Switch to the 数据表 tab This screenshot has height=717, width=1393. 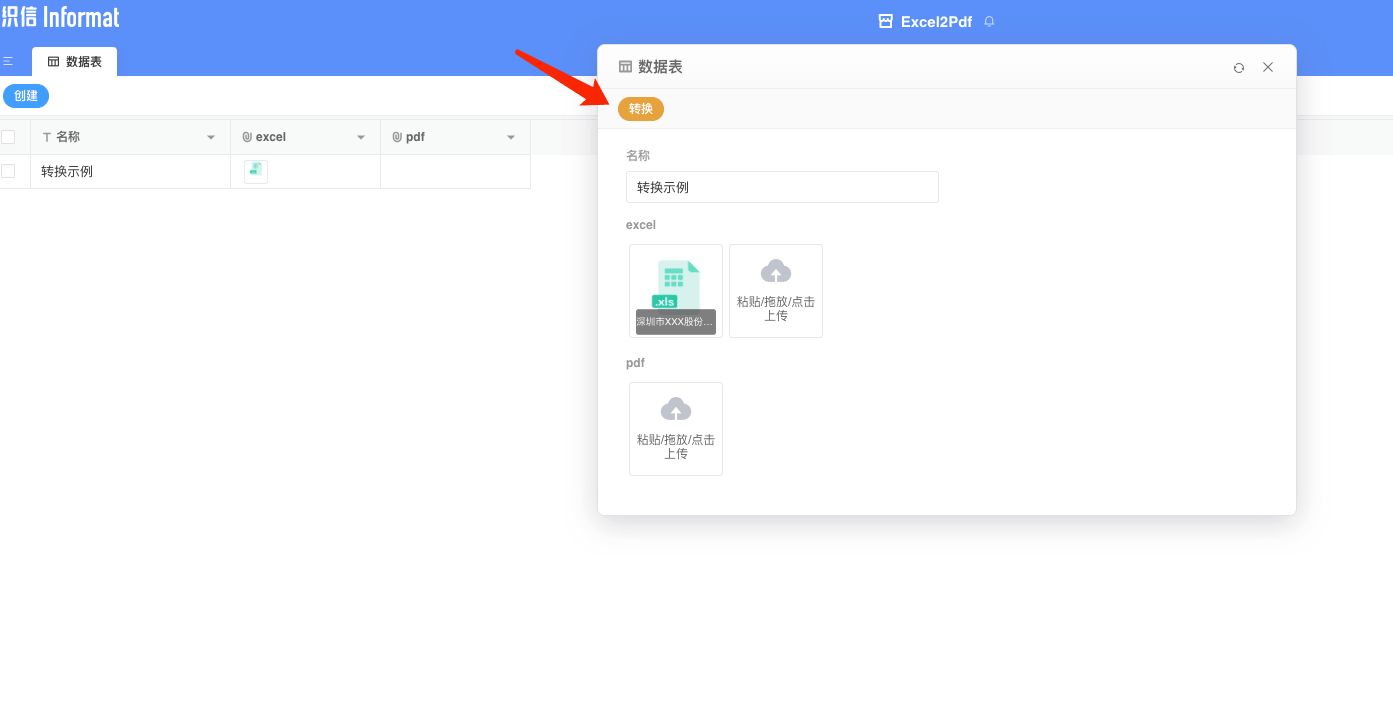tap(75, 62)
